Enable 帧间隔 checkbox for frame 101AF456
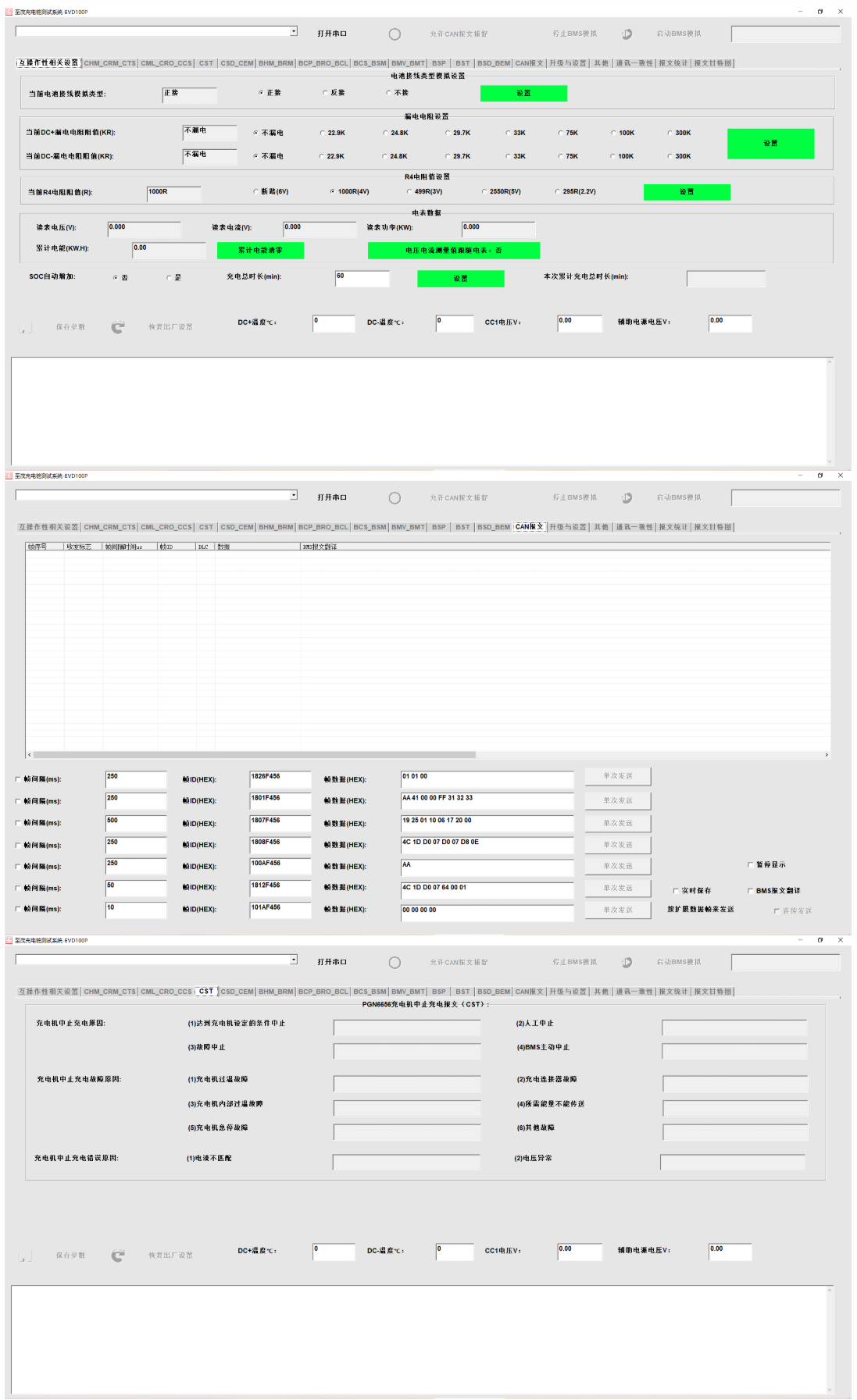Image resolution: width=857 pixels, height=1400 pixels. click(18, 909)
